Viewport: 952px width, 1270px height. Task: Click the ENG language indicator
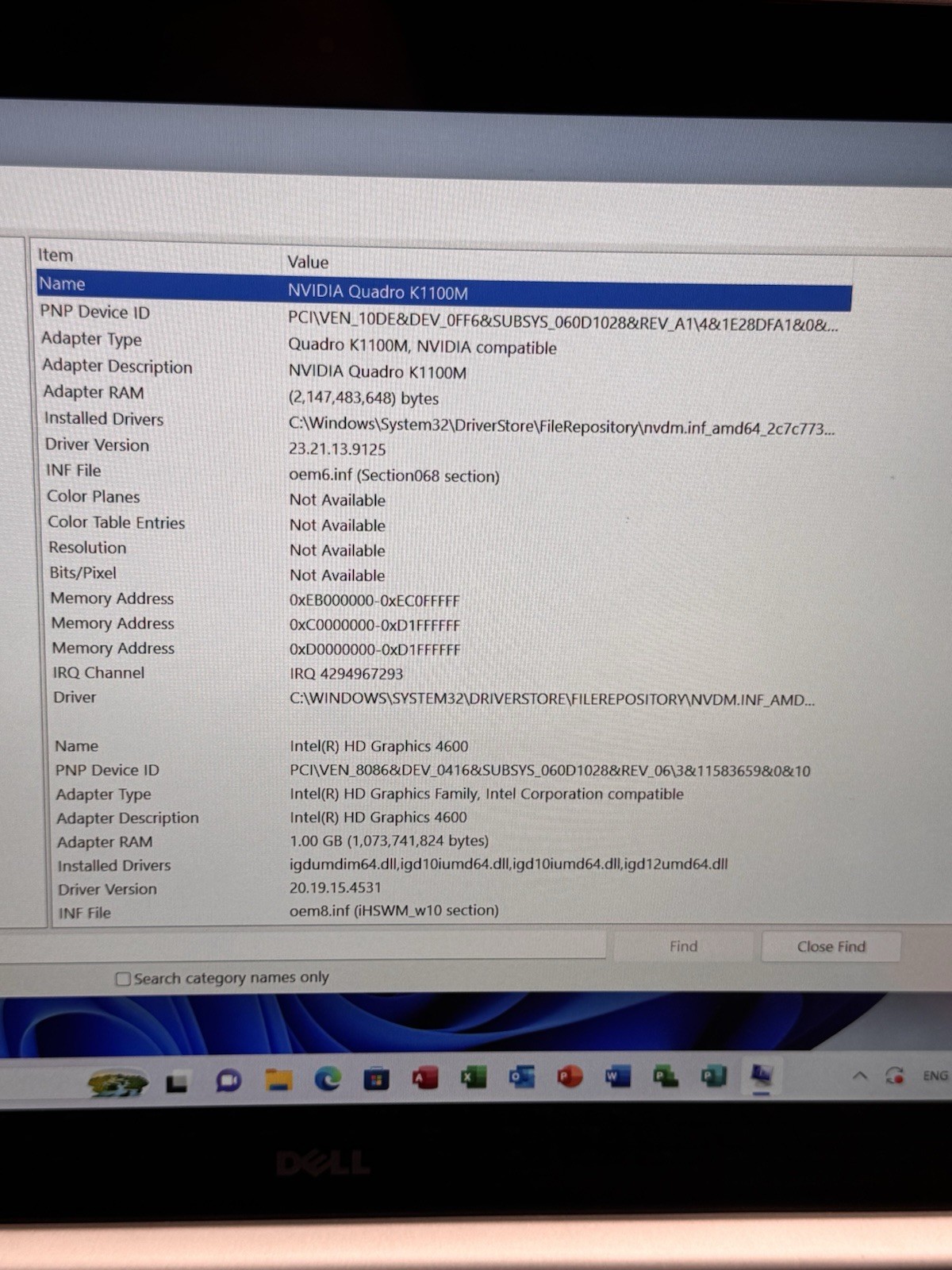935,1076
